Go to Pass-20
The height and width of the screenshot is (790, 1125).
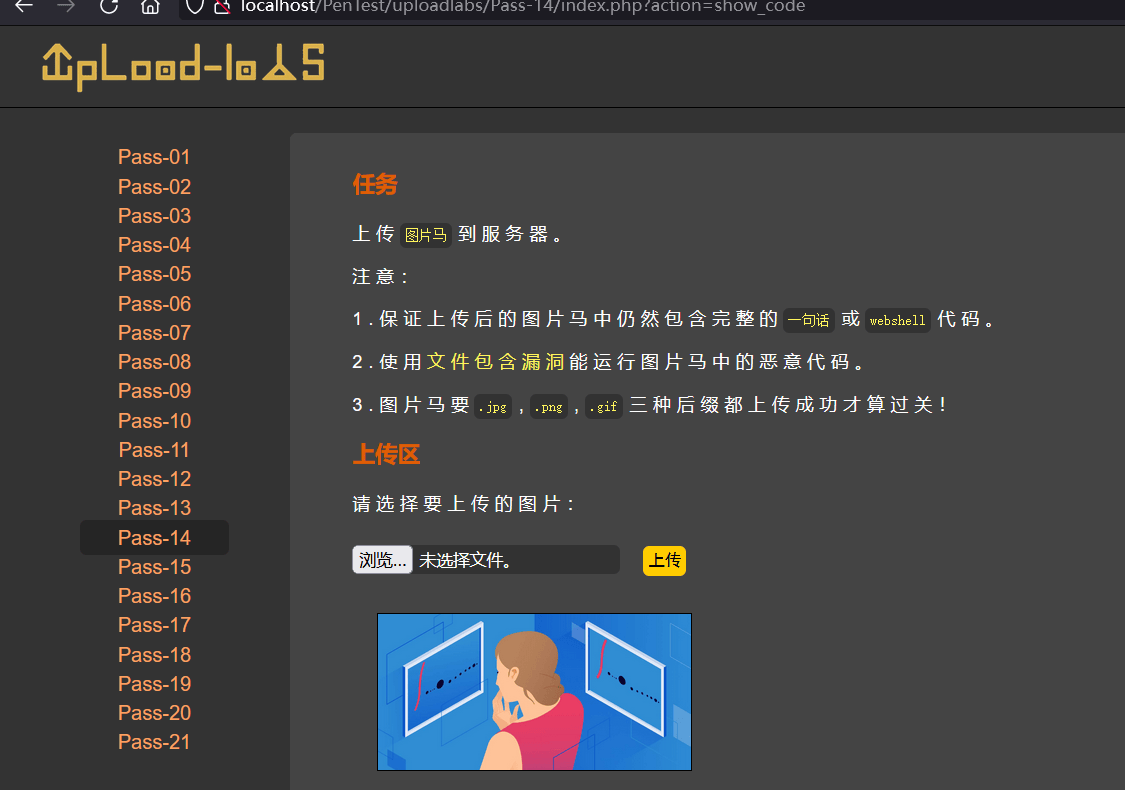click(154, 713)
